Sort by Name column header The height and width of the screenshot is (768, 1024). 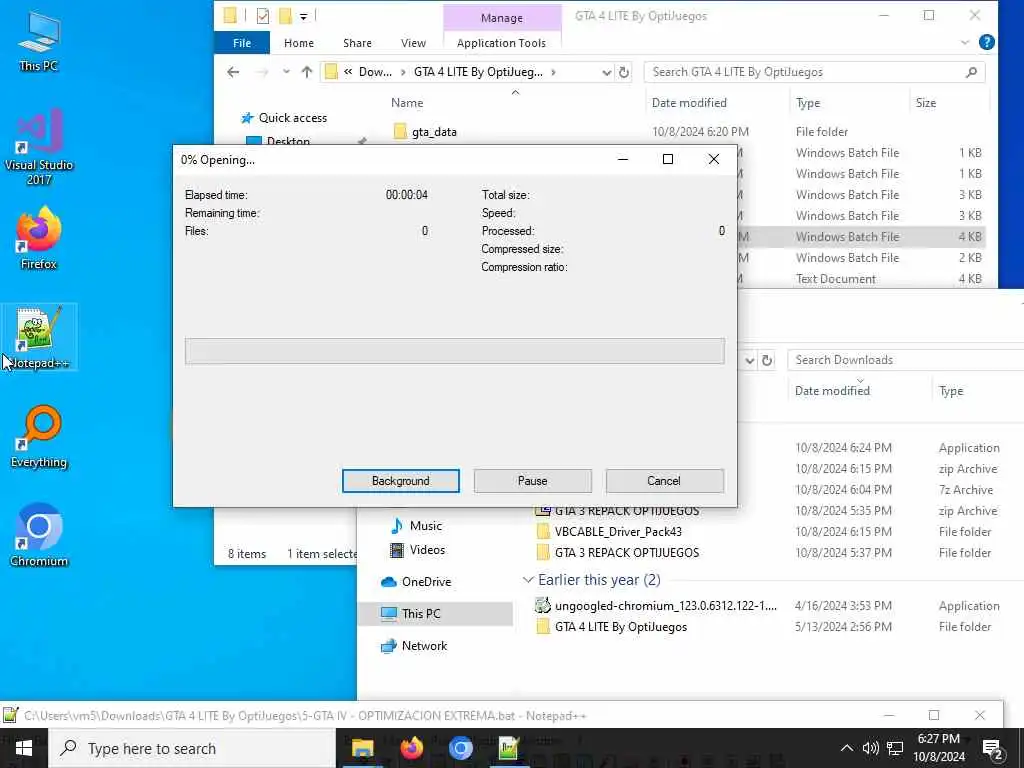pyautogui.click(x=407, y=103)
